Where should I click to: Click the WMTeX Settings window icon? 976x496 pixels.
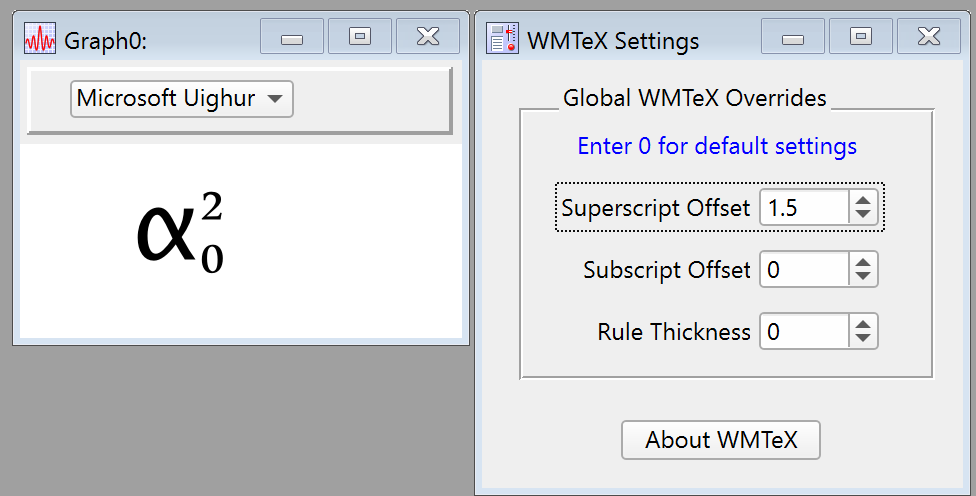(x=502, y=40)
